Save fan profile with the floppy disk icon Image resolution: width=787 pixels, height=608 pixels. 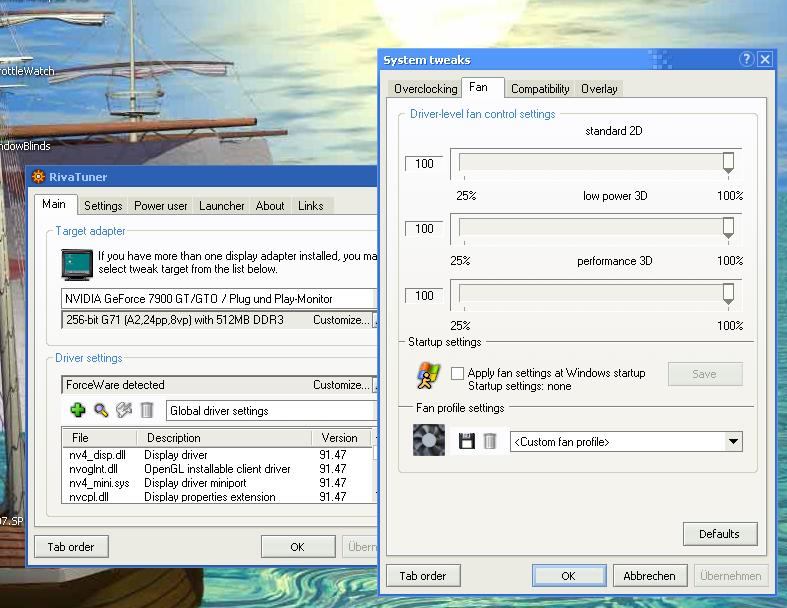pos(467,441)
